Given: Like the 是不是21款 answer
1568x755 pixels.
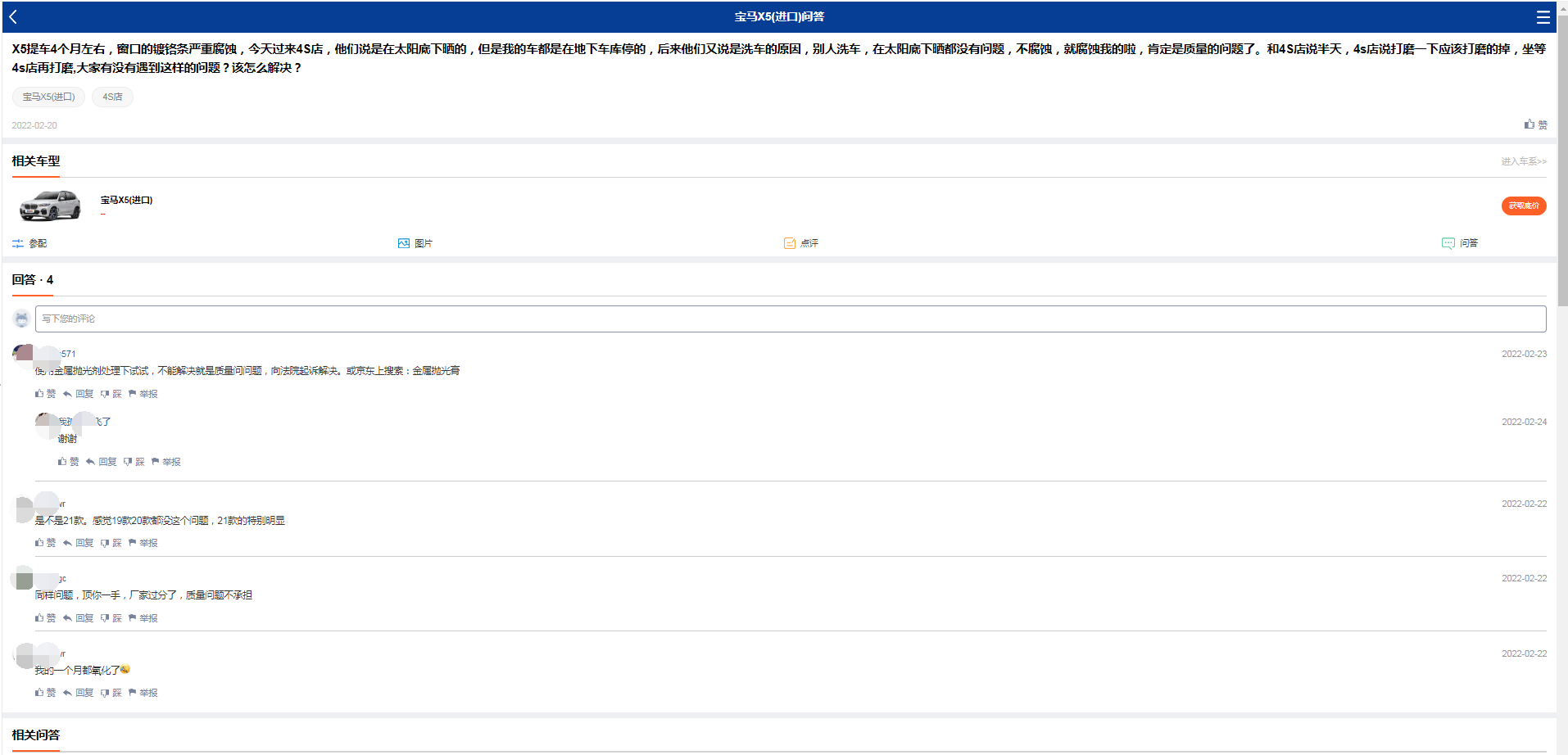Looking at the screenshot, I should click(x=46, y=543).
